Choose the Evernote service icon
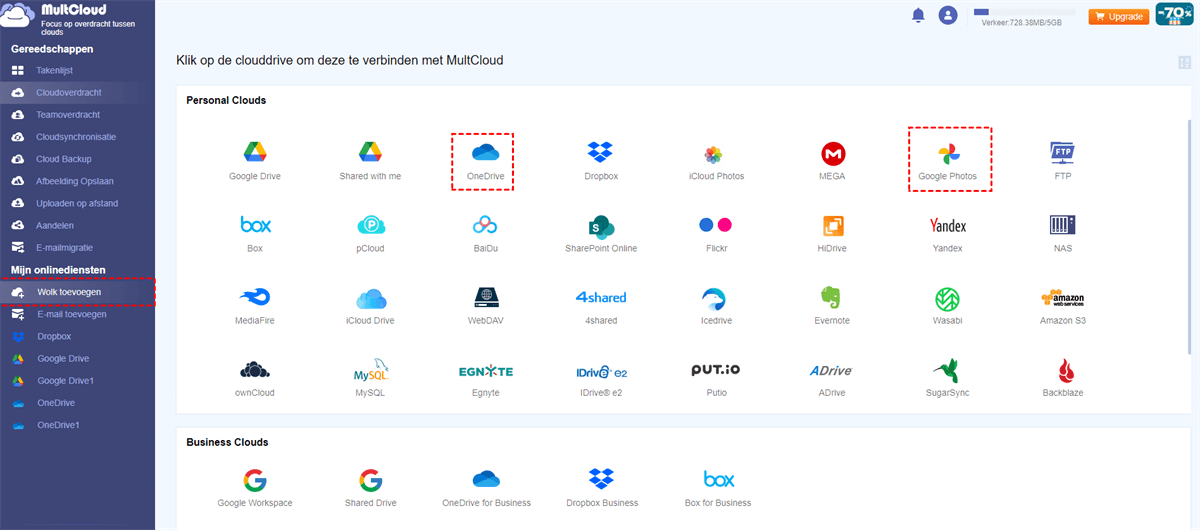The image size is (1200, 530). click(833, 298)
